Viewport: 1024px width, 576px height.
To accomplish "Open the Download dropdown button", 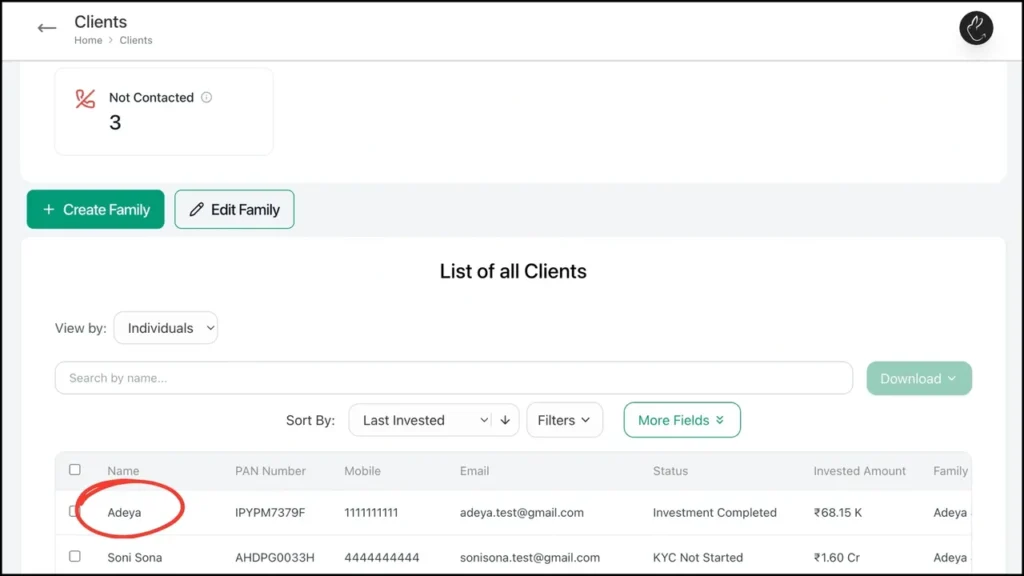I will 918,379.
